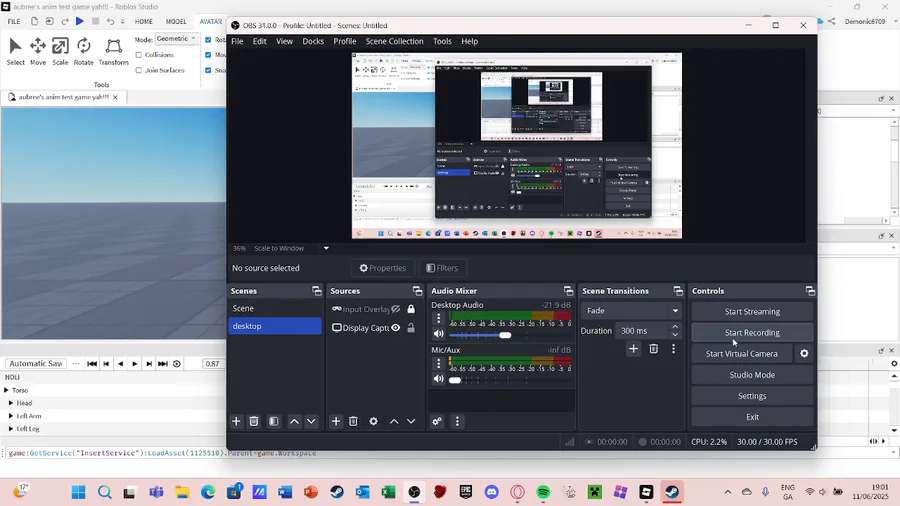Screen dimensions: 900x506
Task: Pop out the Scenes dock
Action: click(316, 291)
